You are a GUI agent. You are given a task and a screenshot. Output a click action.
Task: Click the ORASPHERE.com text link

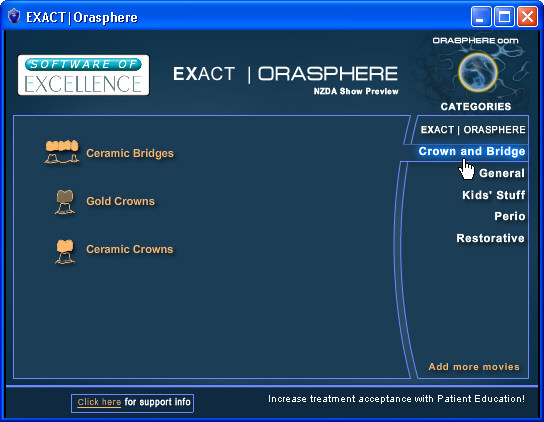tap(475, 41)
